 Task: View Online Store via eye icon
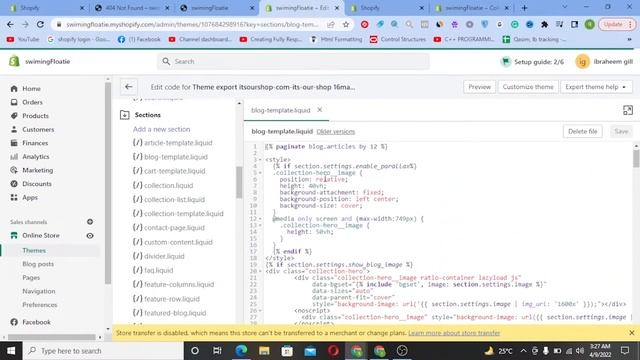coord(90,236)
